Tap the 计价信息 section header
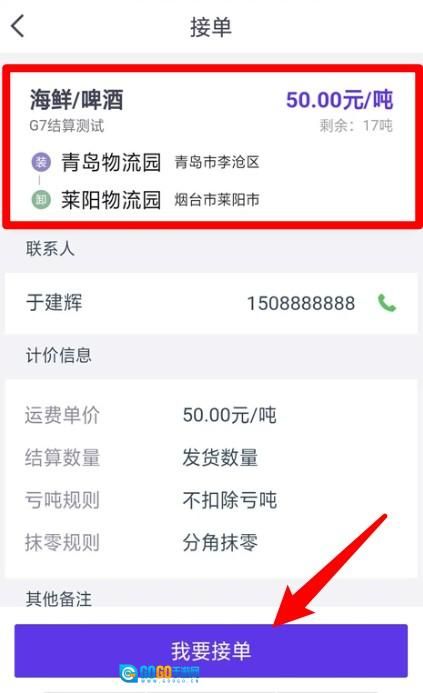The image size is (423, 693). coord(58,355)
